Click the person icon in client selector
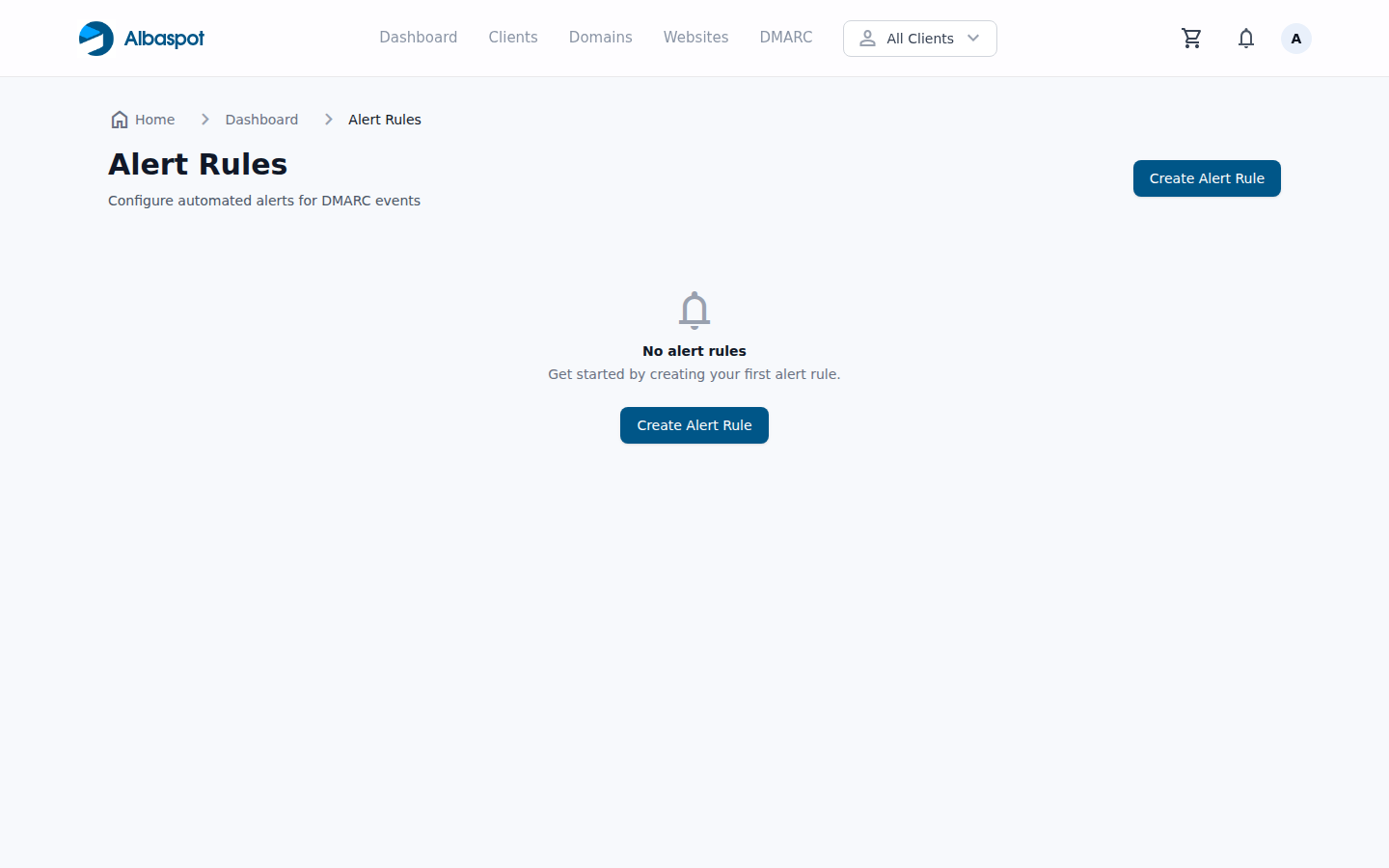 tap(867, 39)
